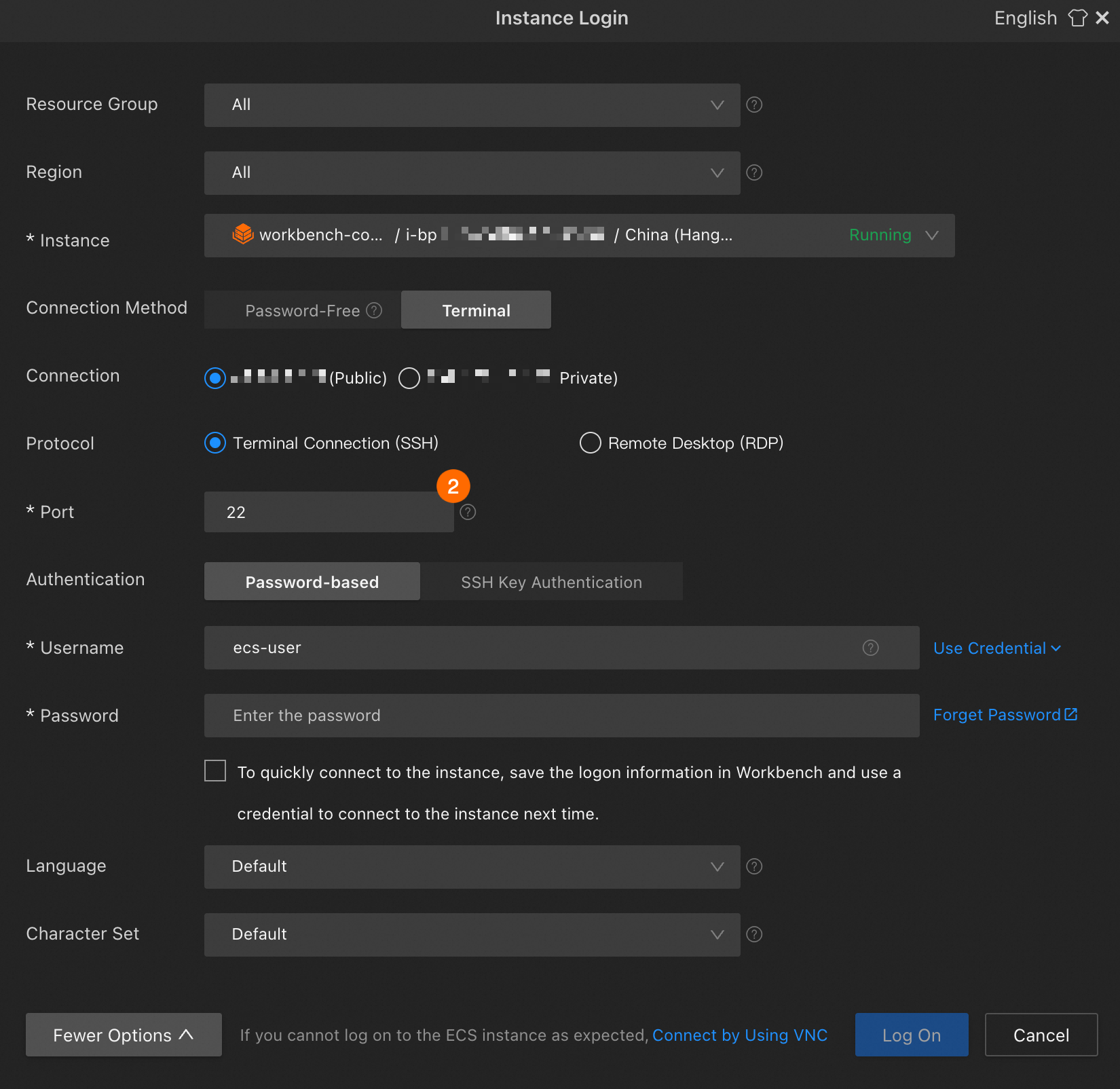1120x1089 pixels.
Task: Click the Password-Free help icon
Action: coord(374,310)
